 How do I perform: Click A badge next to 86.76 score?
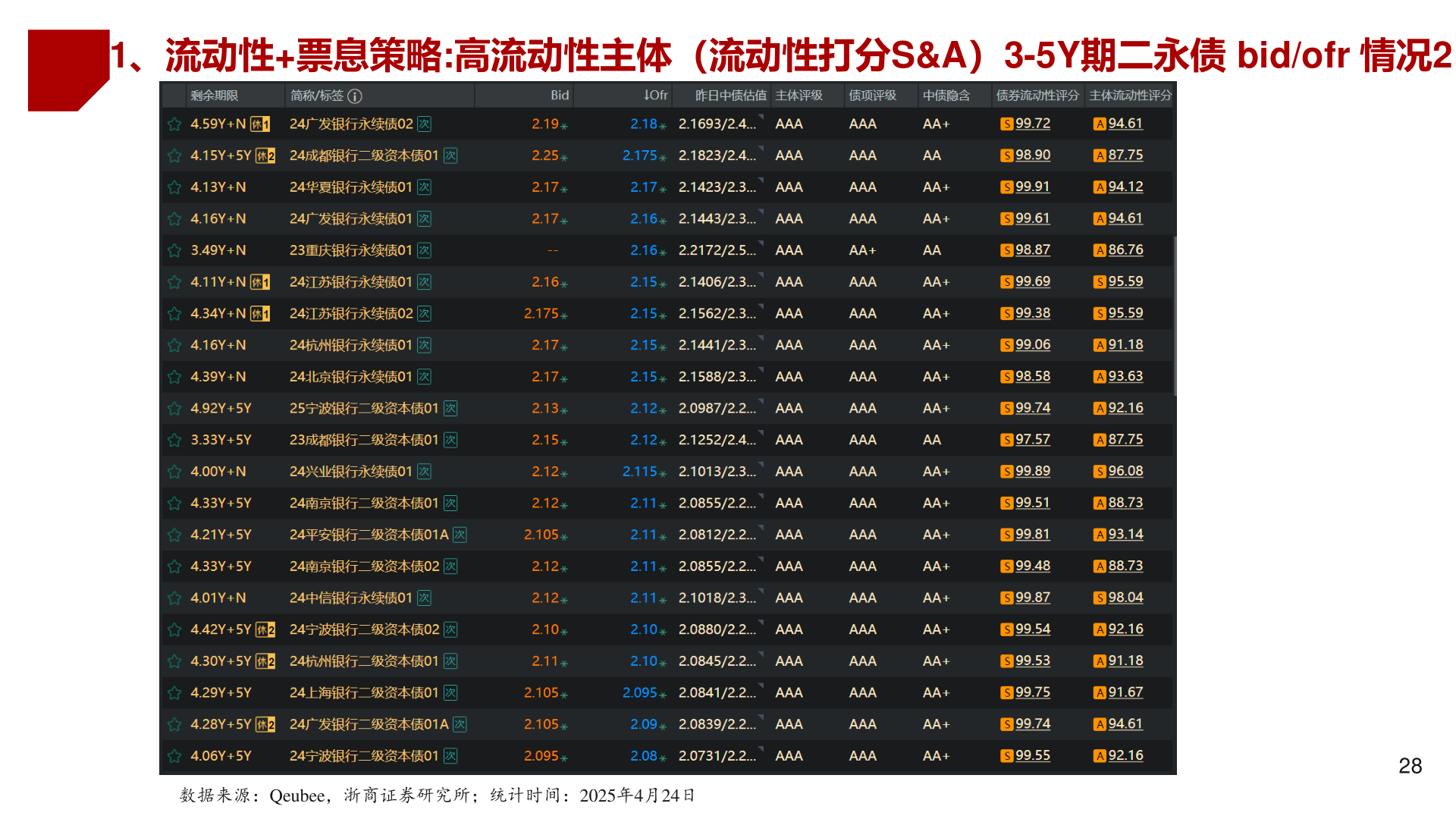[1099, 250]
